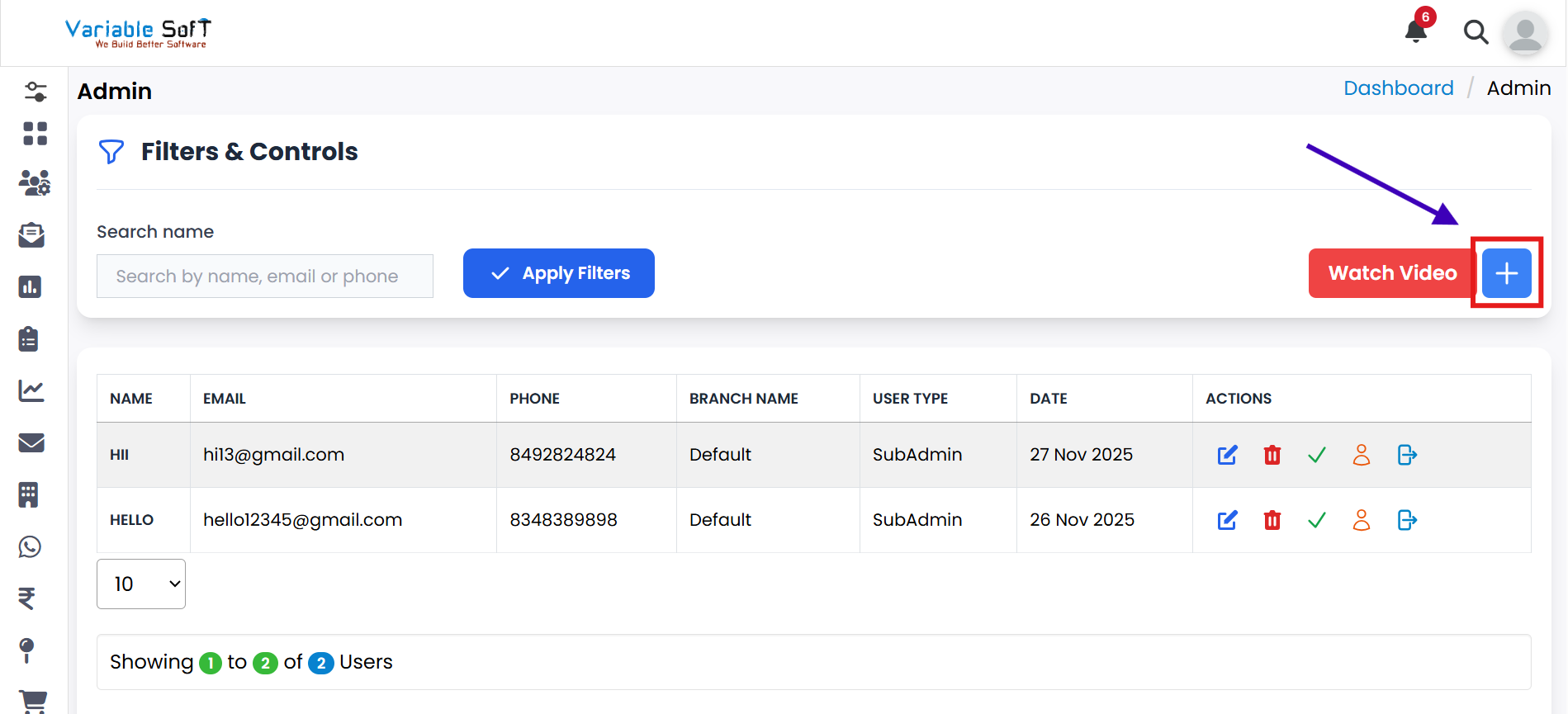Viewport: 1568px width, 714px height.
Task: Delete the HELLO user row
Action: tap(1272, 520)
